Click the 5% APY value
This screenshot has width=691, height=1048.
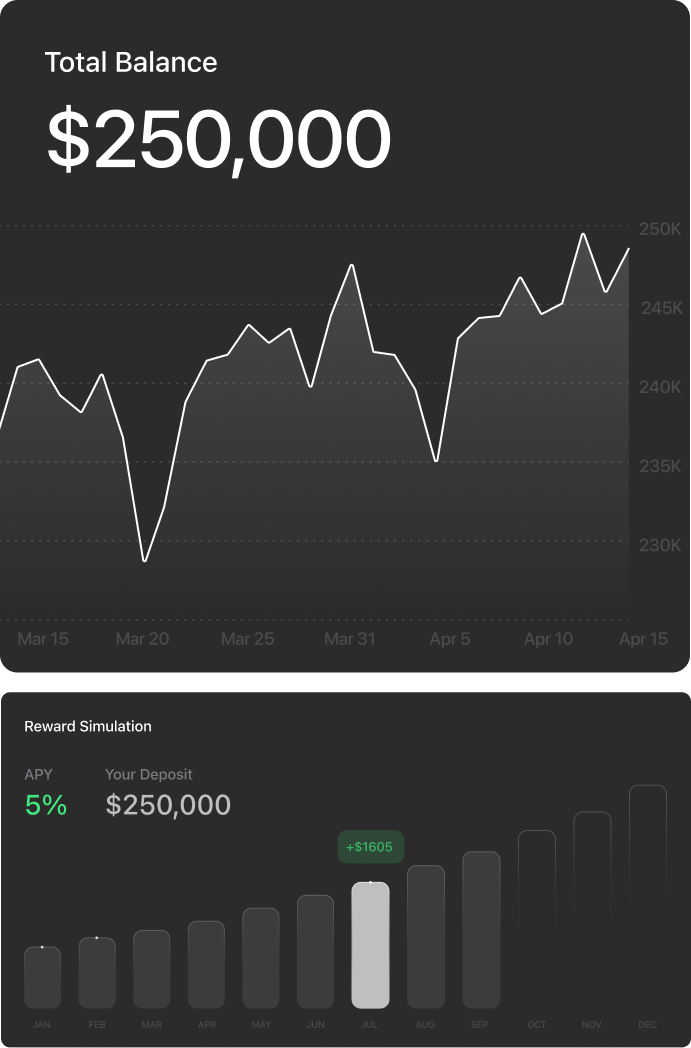(46, 805)
